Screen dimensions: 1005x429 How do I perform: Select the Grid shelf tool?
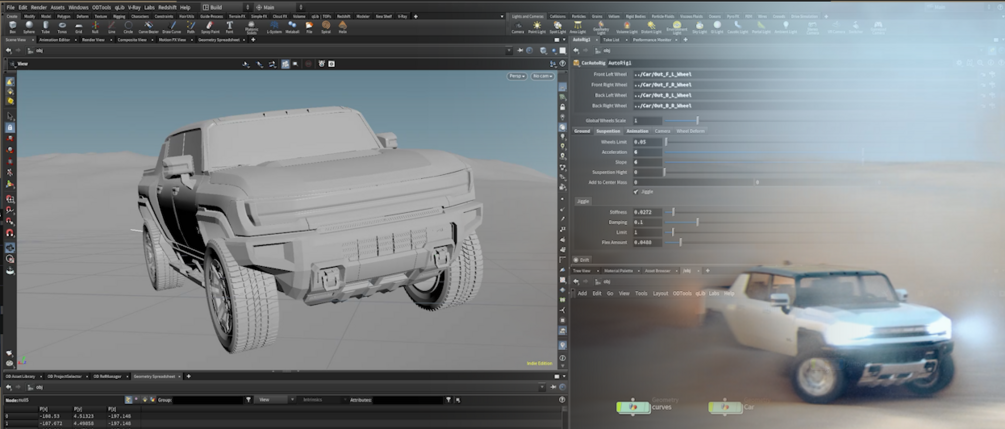[x=79, y=27]
